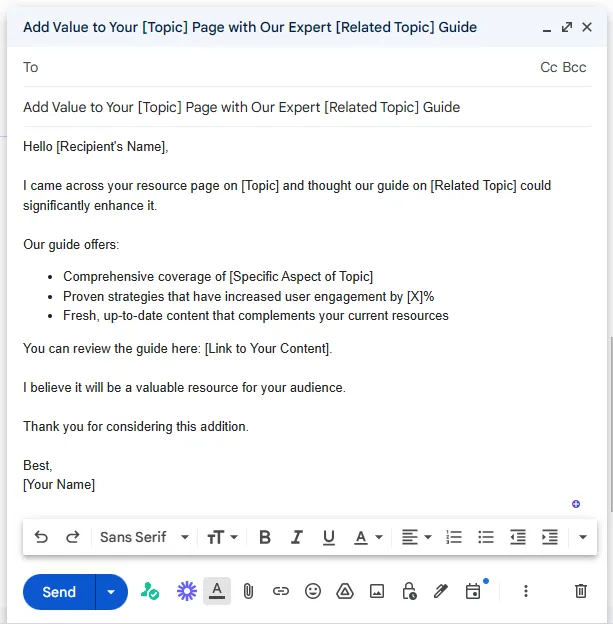Screen dimensions: 613x624
Task: Add Bcc recipients
Action: coord(574,67)
